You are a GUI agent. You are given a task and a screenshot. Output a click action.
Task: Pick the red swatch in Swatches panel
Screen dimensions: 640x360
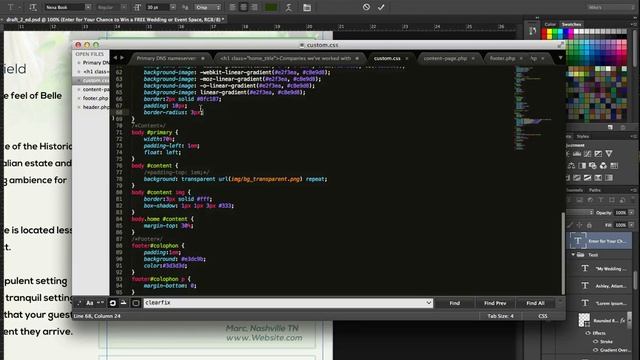[x=544, y=32]
